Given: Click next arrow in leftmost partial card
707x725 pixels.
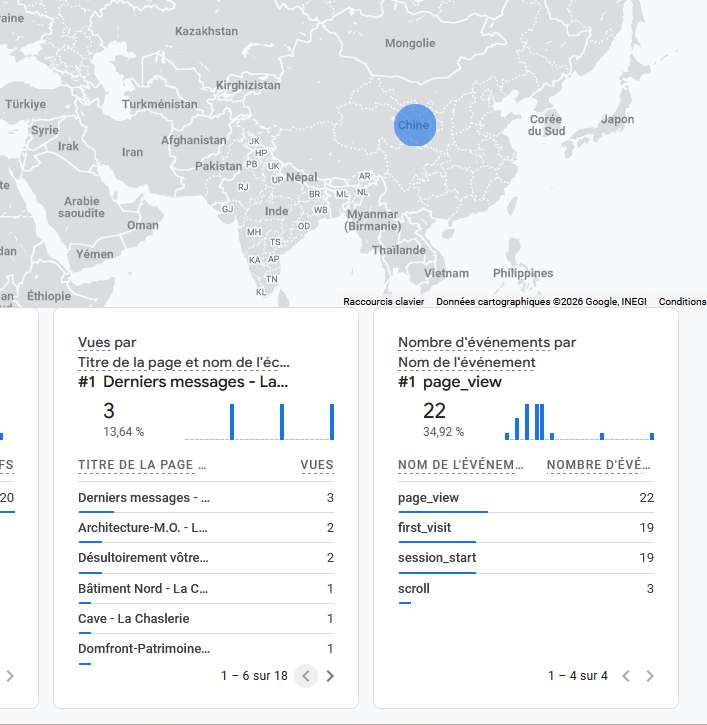Looking at the screenshot, I should (10, 676).
